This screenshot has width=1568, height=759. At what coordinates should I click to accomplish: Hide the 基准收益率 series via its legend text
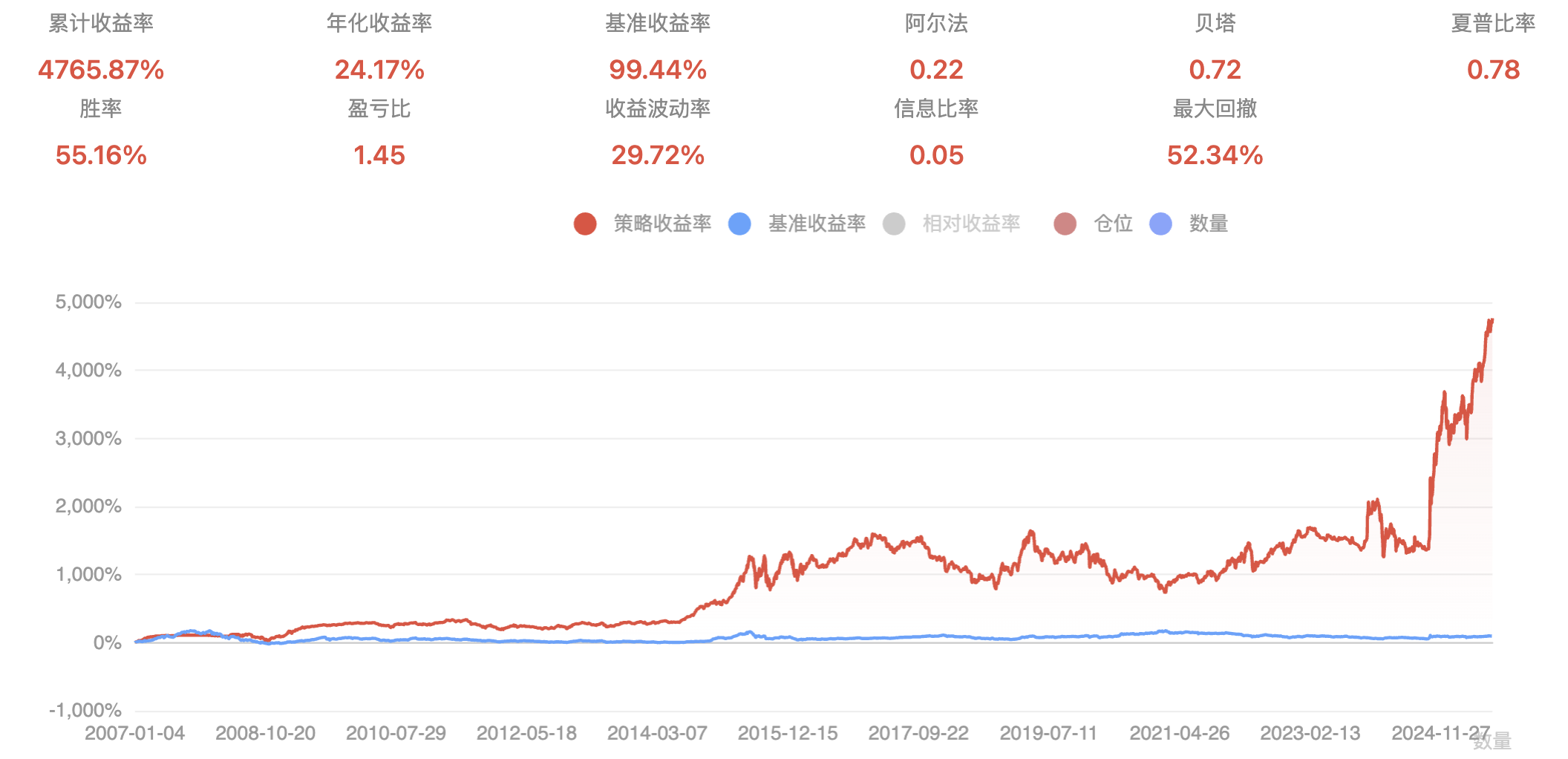pyautogui.click(x=817, y=224)
